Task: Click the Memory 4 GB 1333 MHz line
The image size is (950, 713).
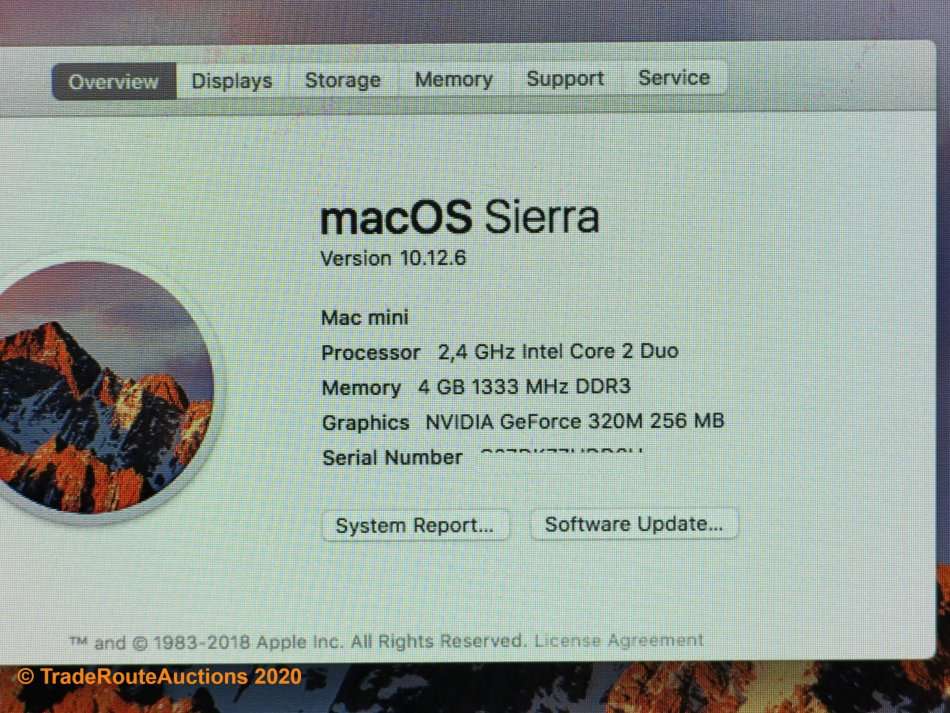Action: pyautogui.click(x=476, y=387)
